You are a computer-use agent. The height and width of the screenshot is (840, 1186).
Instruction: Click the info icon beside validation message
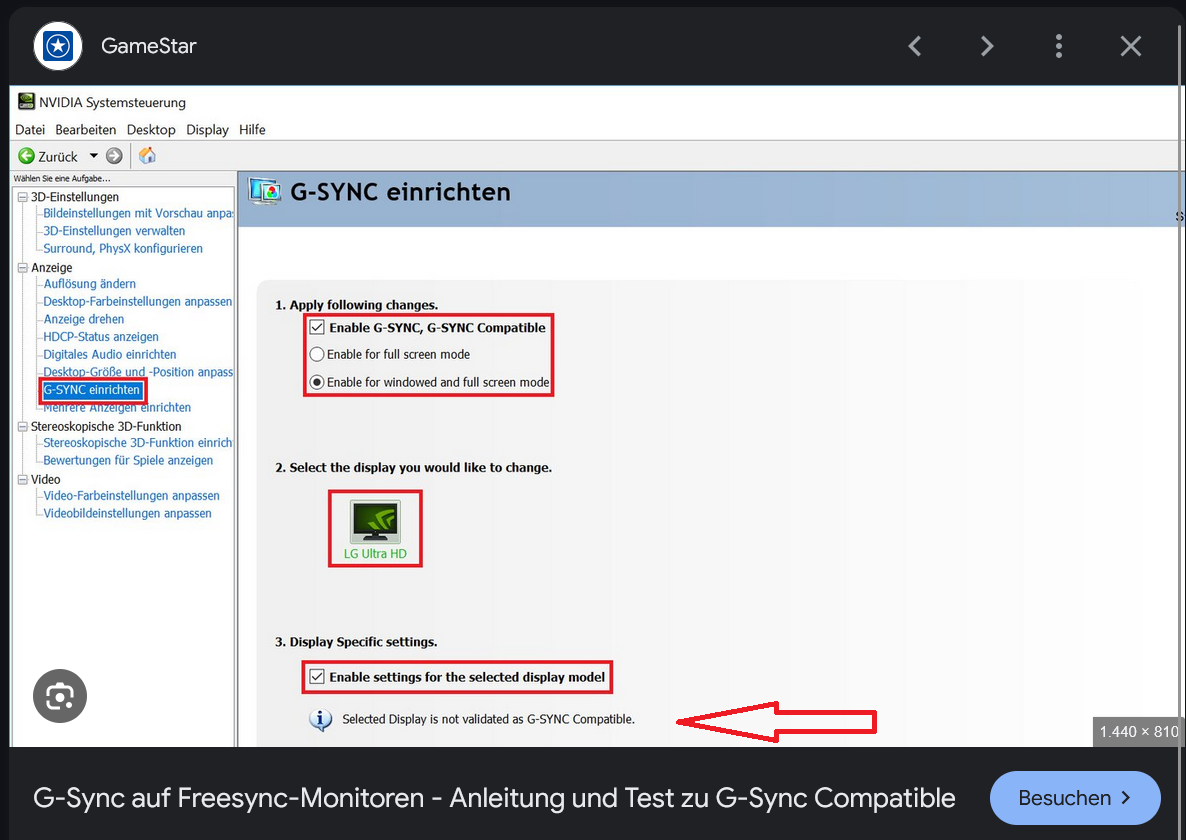click(x=321, y=720)
